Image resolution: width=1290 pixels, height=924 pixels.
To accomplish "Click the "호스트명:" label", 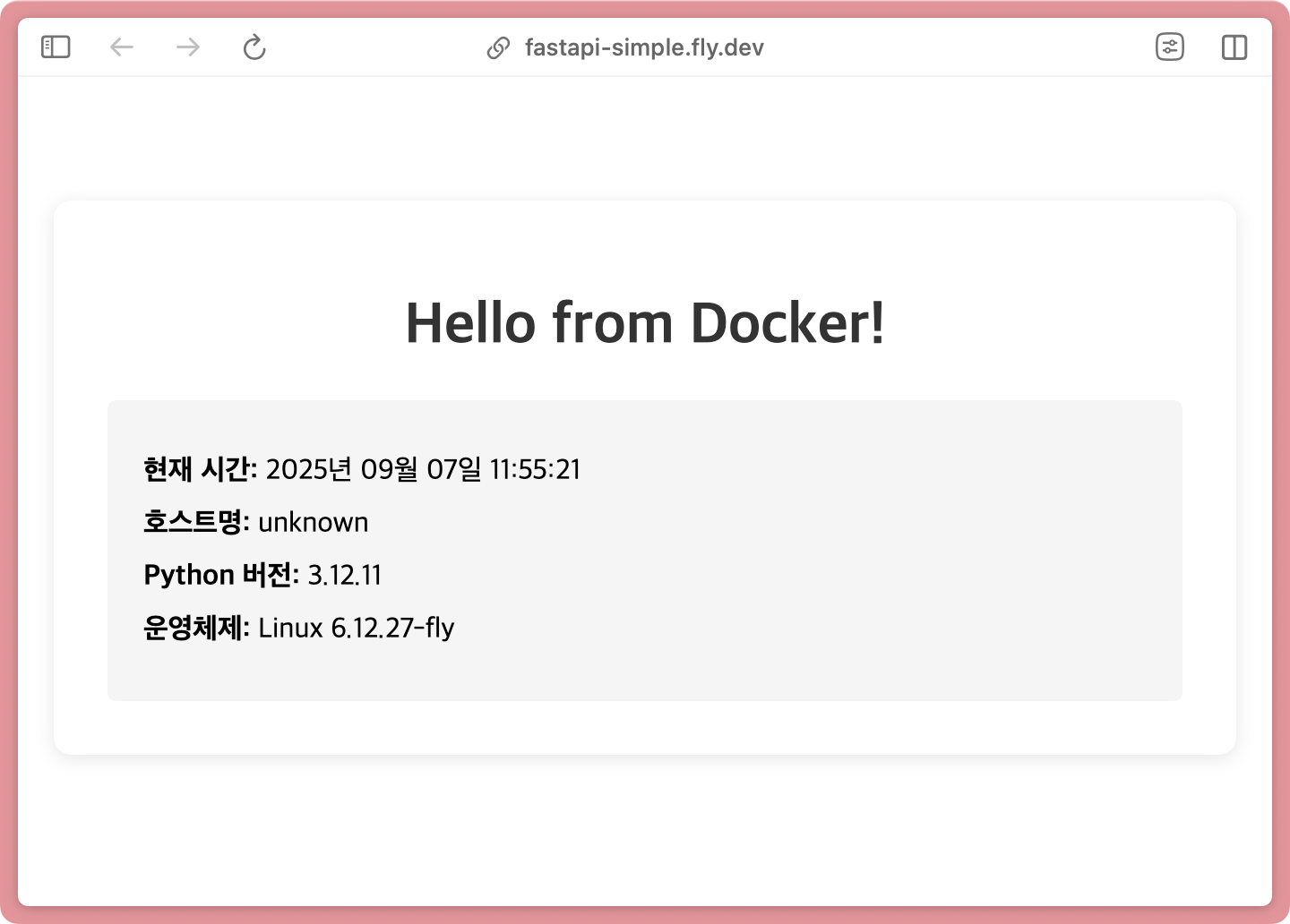I will click(196, 522).
